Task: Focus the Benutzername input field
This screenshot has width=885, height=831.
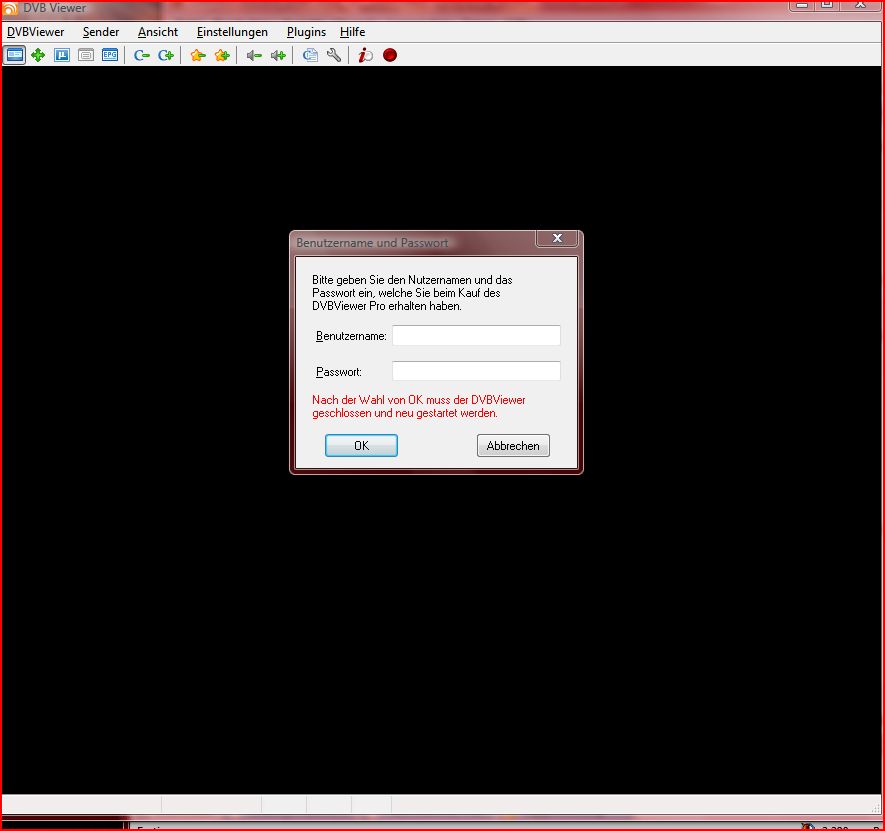Action: (x=476, y=335)
